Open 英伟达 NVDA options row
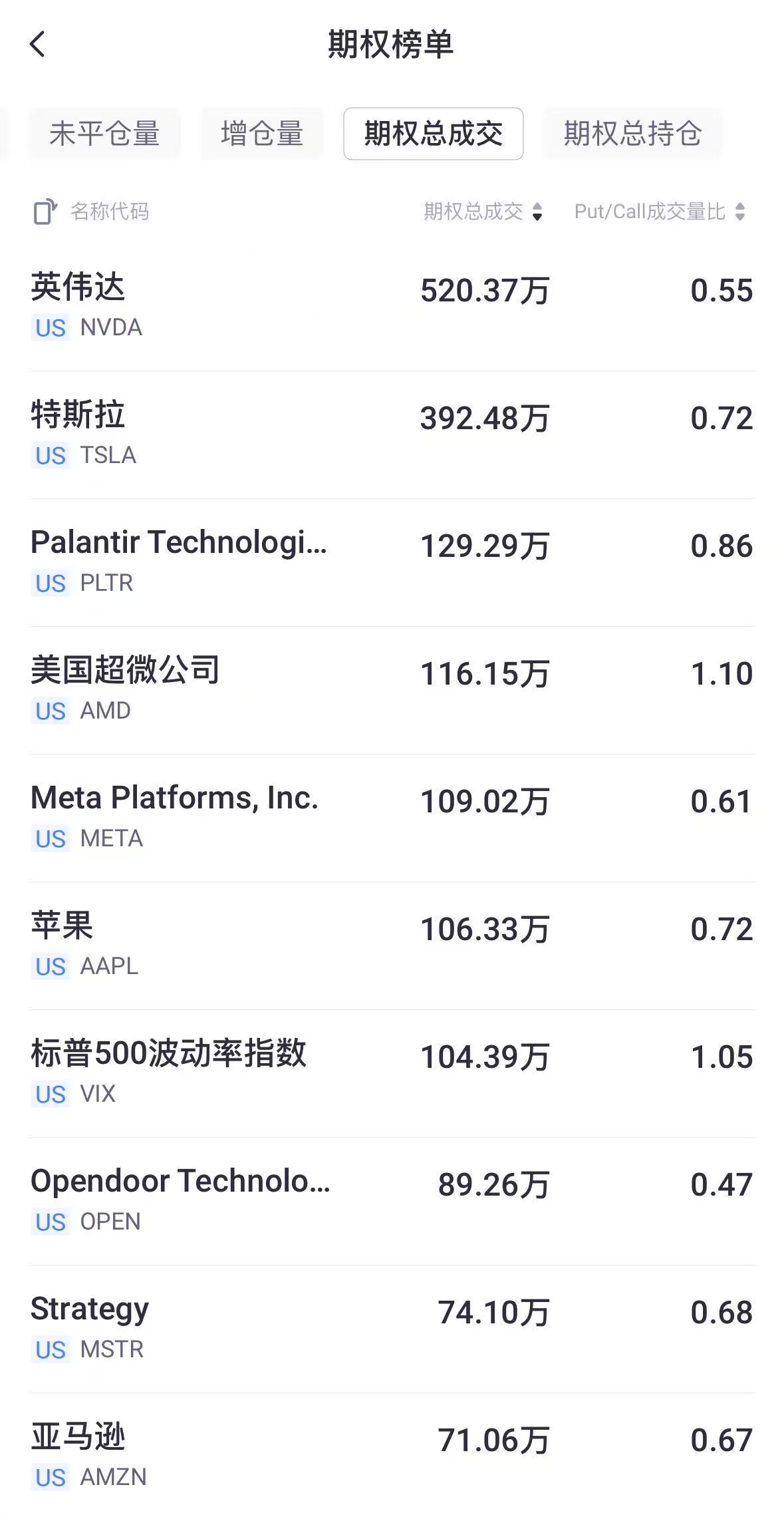Image resolution: width=784 pixels, height=1515 pixels. (392, 306)
